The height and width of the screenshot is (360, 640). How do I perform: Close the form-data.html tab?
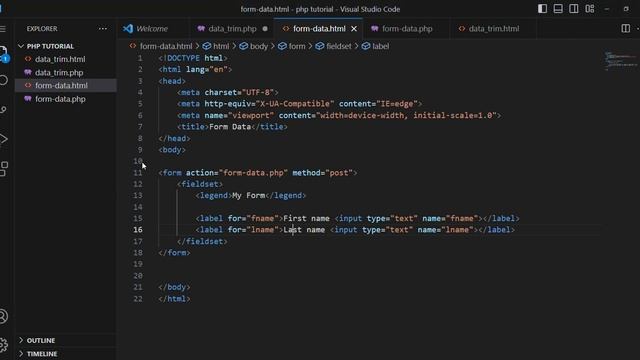(x=354, y=29)
